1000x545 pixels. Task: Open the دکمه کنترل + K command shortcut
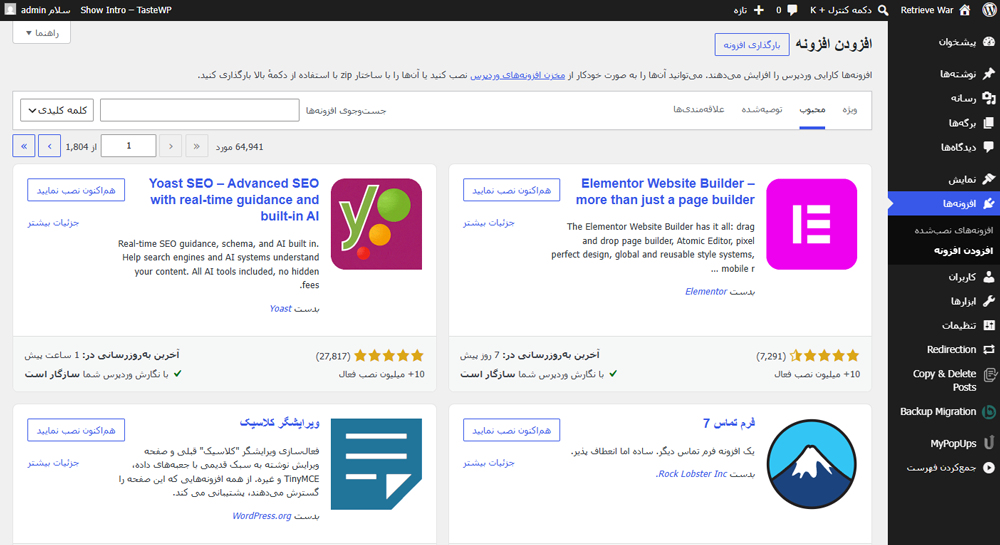(849, 10)
